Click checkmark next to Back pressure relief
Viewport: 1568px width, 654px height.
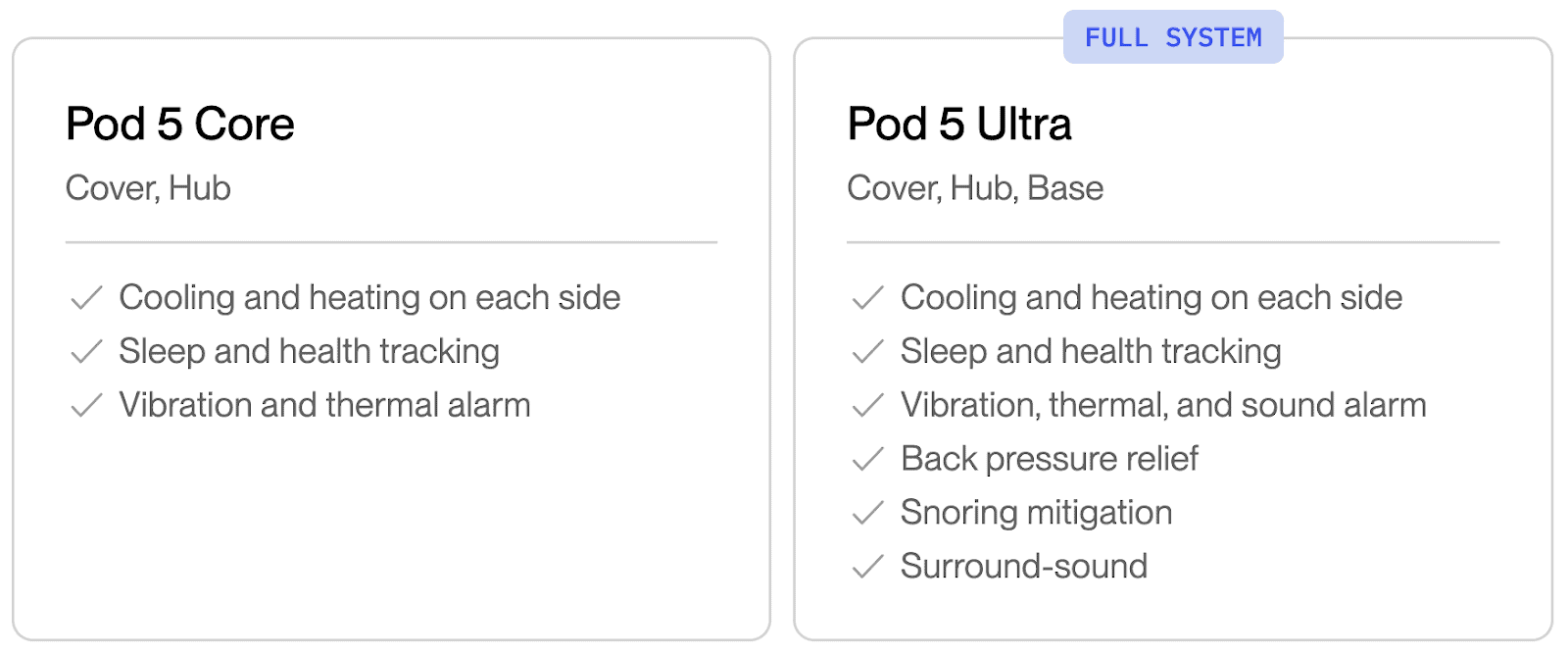[x=868, y=459]
